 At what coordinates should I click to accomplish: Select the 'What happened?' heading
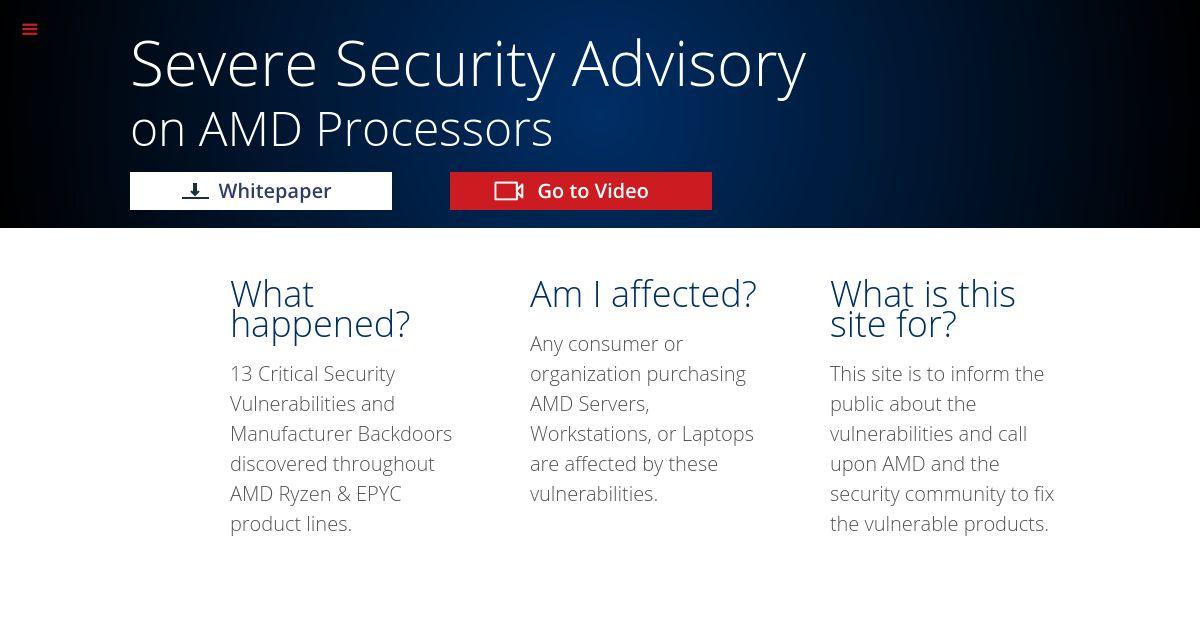click(x=320, y=309)
